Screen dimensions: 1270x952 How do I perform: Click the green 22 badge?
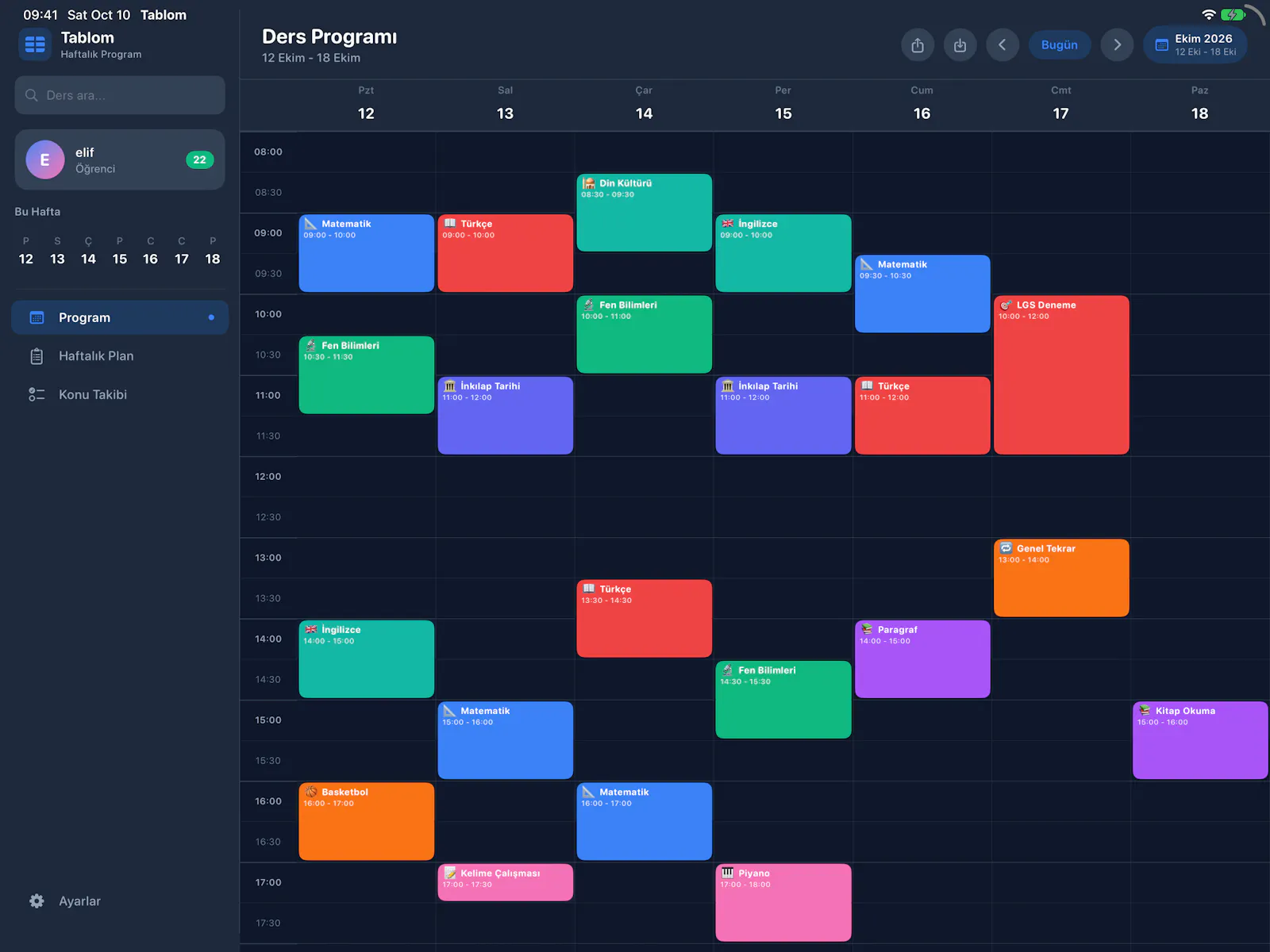point(199,159)
